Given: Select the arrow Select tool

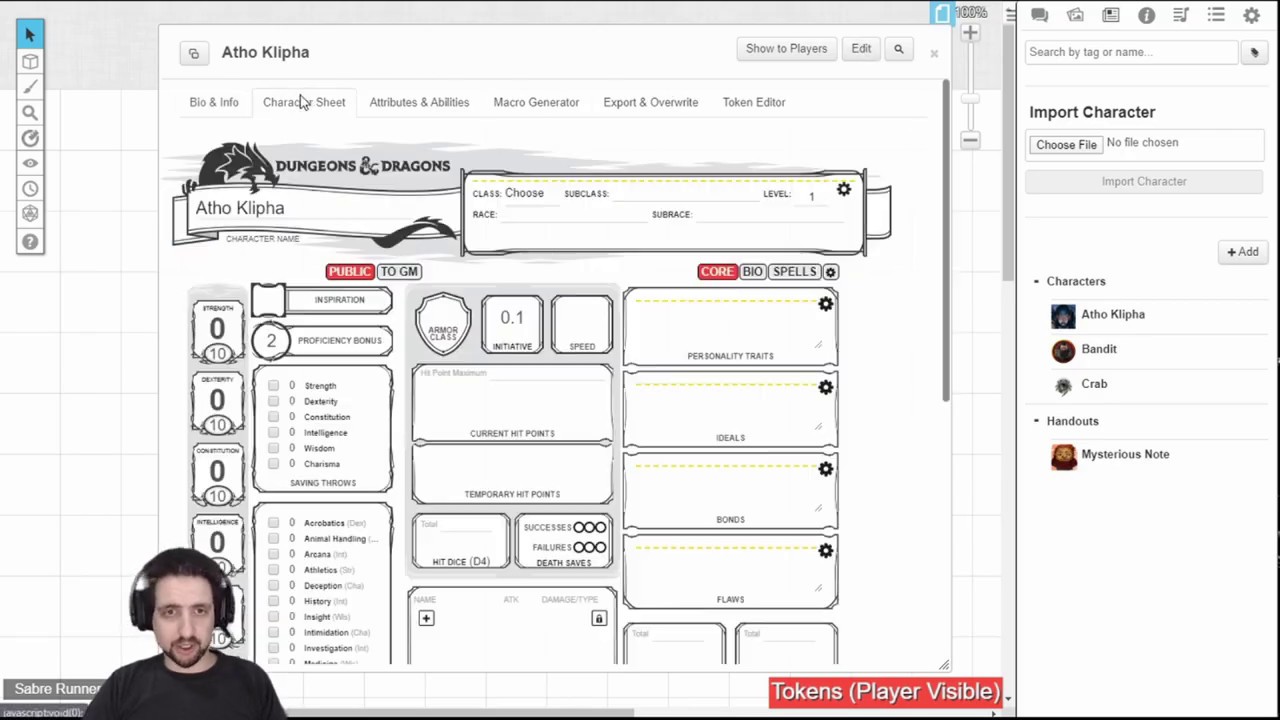Looking at the screenshot, I should pos(30,35).
